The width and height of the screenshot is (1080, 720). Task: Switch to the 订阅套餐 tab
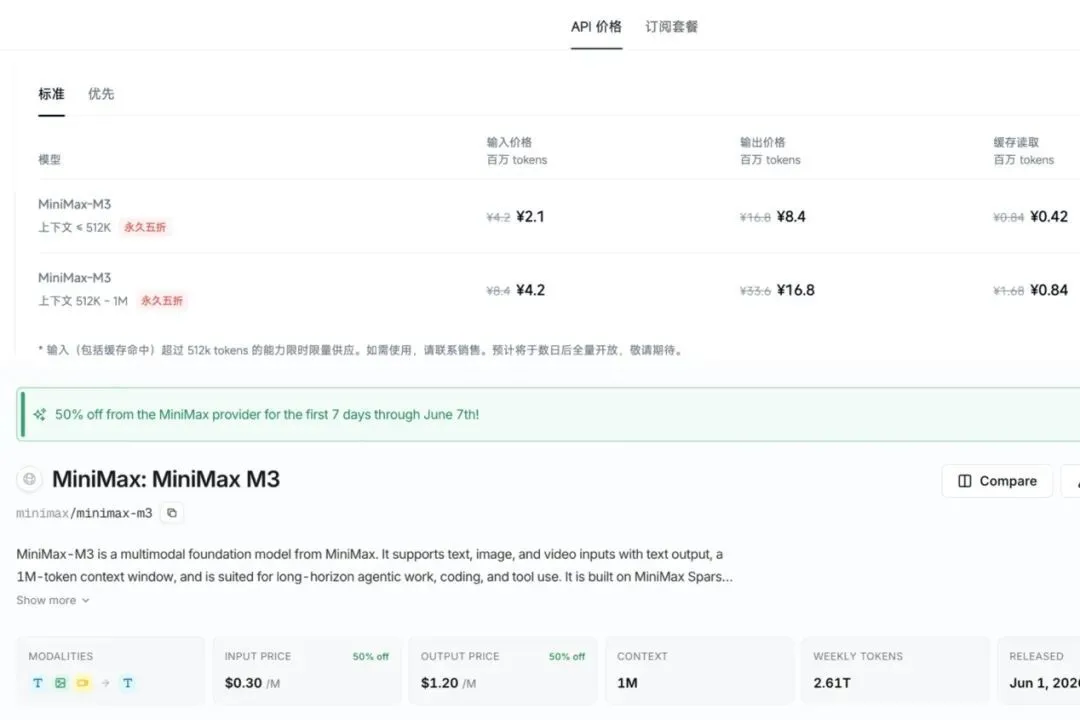(672, 27)
